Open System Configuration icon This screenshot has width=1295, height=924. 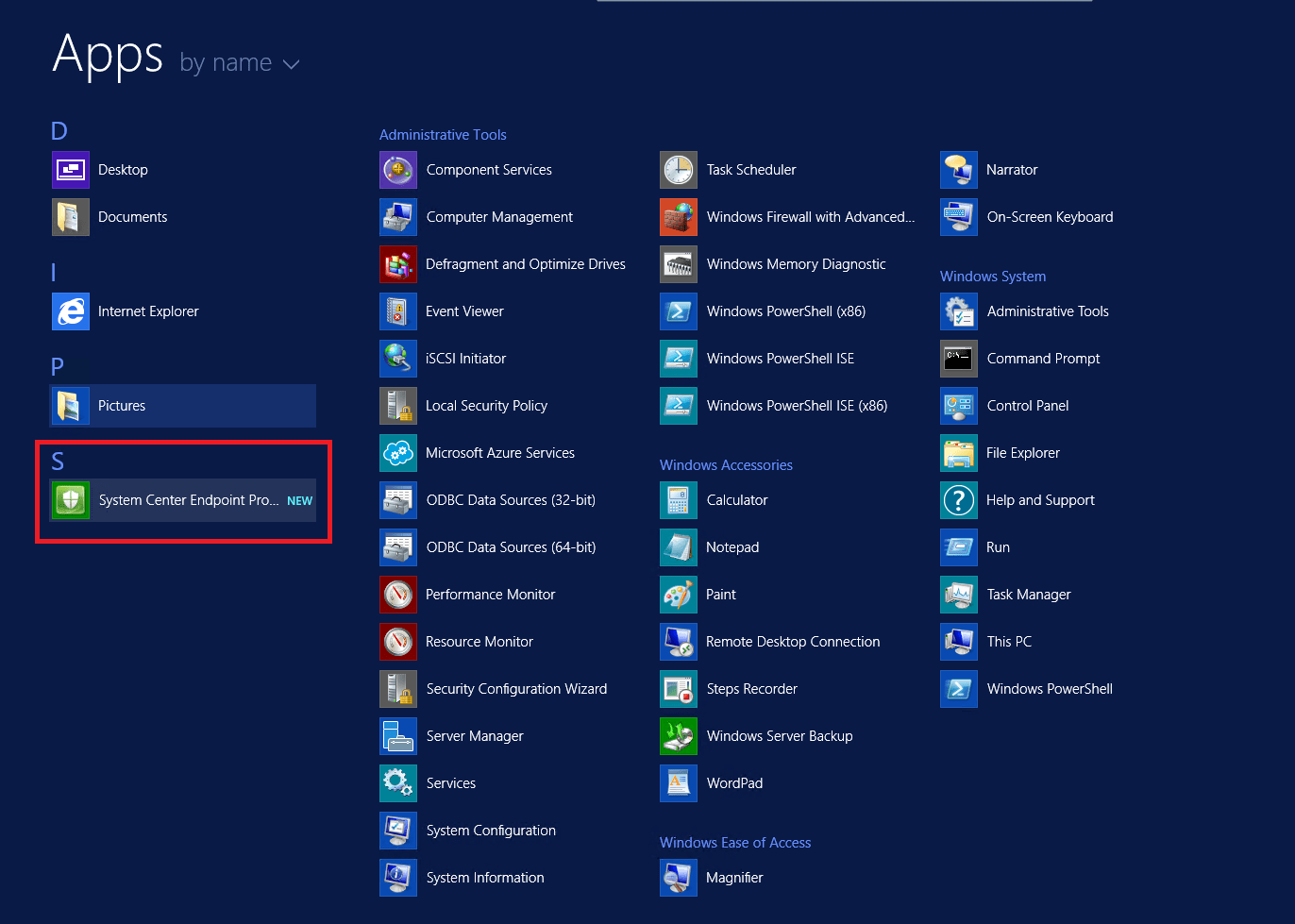(398, 831)
